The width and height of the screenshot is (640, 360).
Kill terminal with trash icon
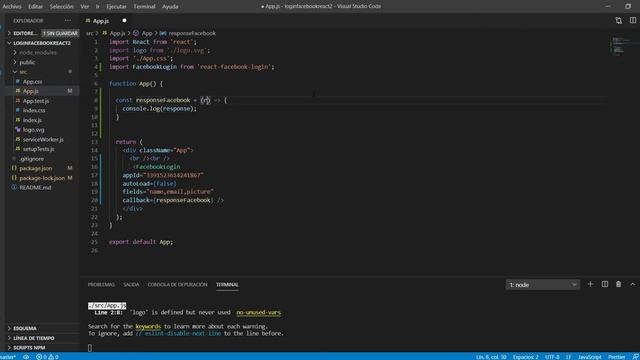618,284
